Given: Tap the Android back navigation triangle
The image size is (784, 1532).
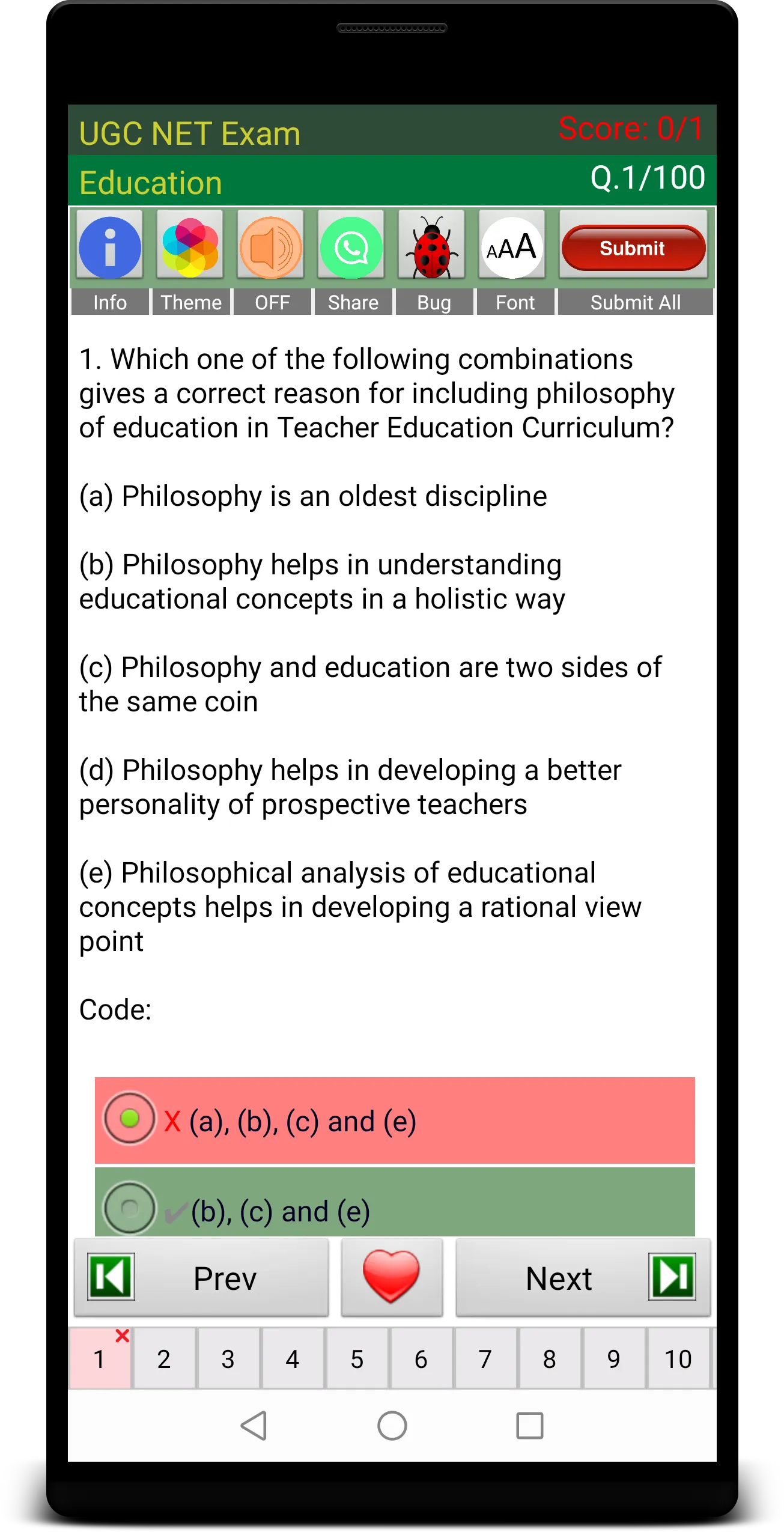Looking at the screenshot, I should click(254, 1425).
